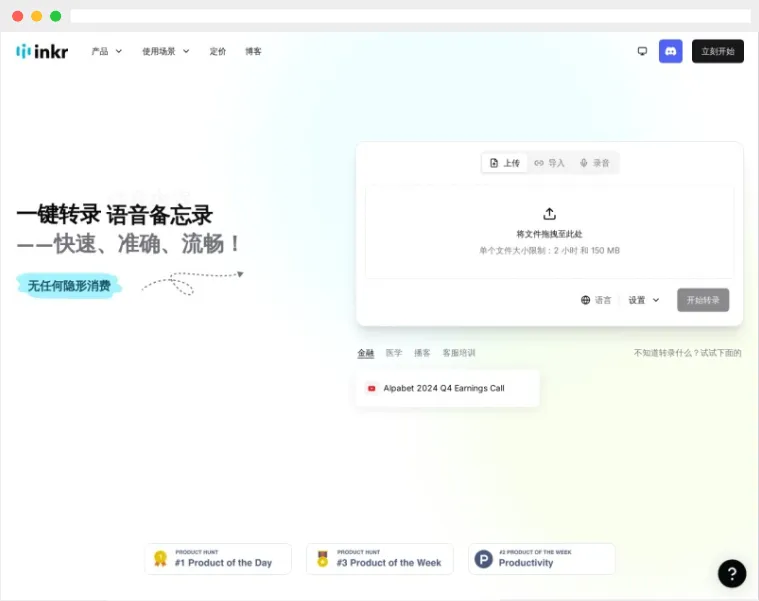
Task: Click the Product Hunt Productivity badge
Action: 541,559
